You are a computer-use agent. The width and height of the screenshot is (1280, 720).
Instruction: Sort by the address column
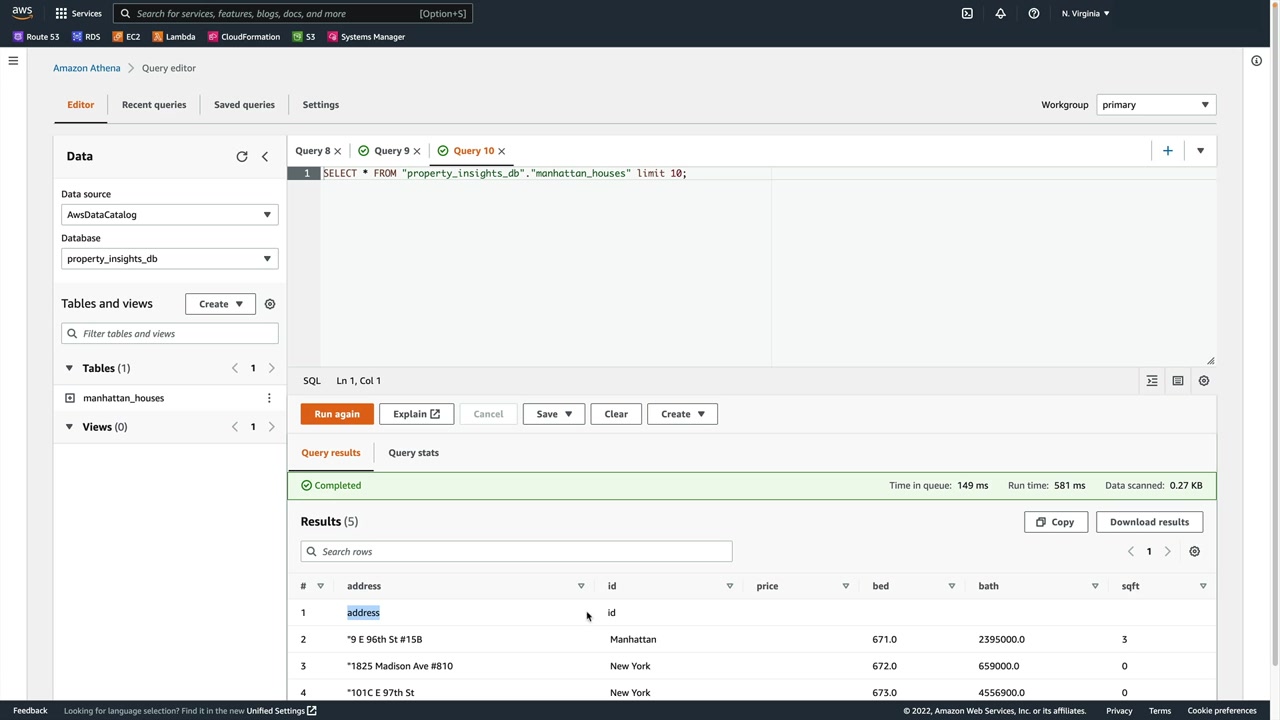[x=580, y=586]
